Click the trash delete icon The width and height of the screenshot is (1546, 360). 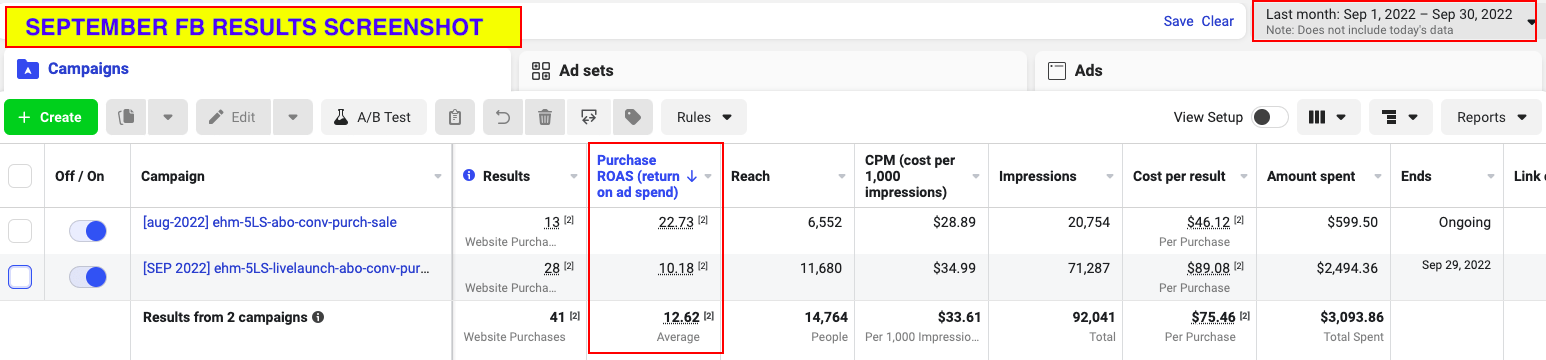pyautogui.click(x=545, y=117)
